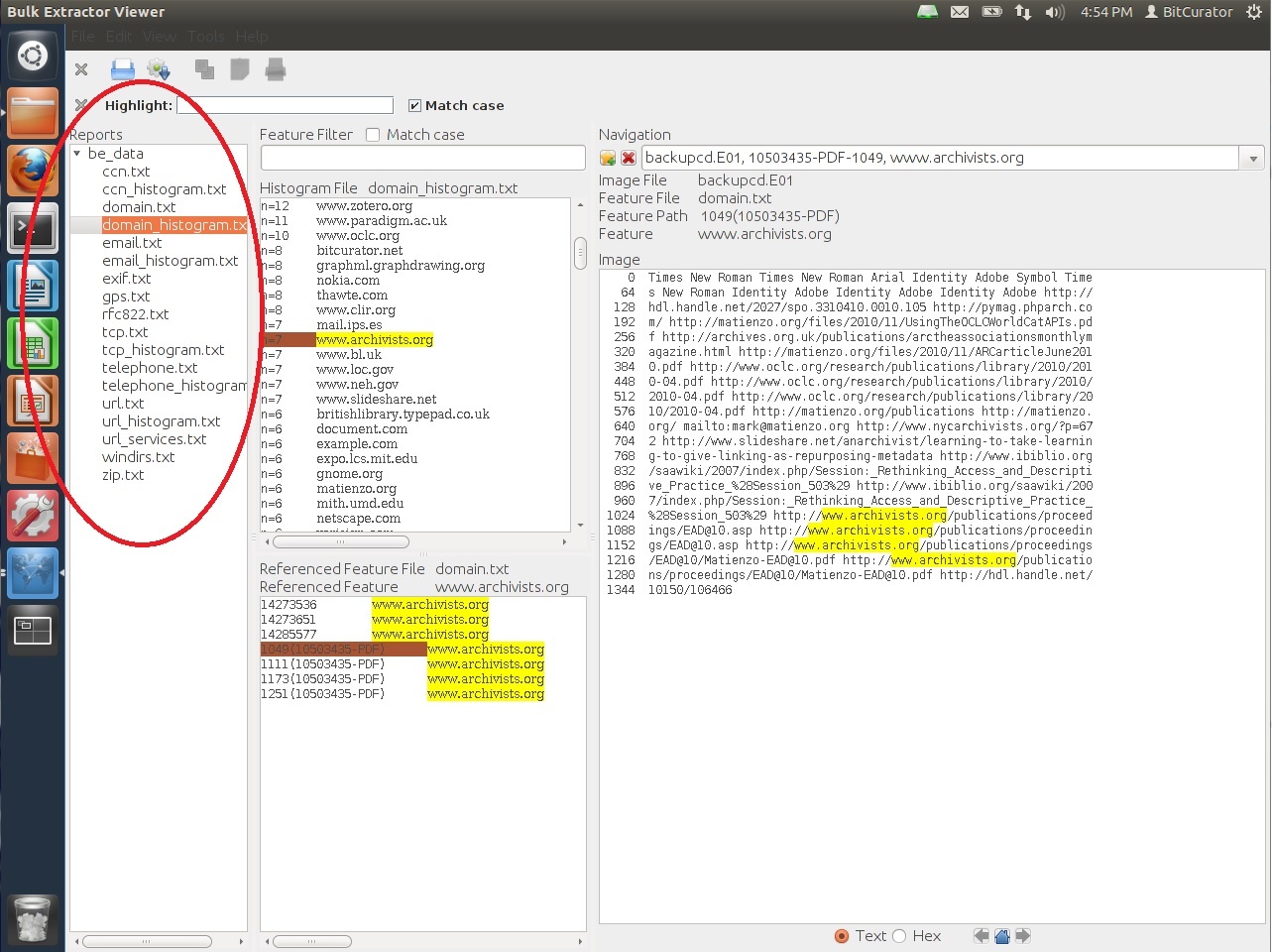Enable the Feature Filter Match case checkbox
1272x952 pixels.
tap(373, 135)
